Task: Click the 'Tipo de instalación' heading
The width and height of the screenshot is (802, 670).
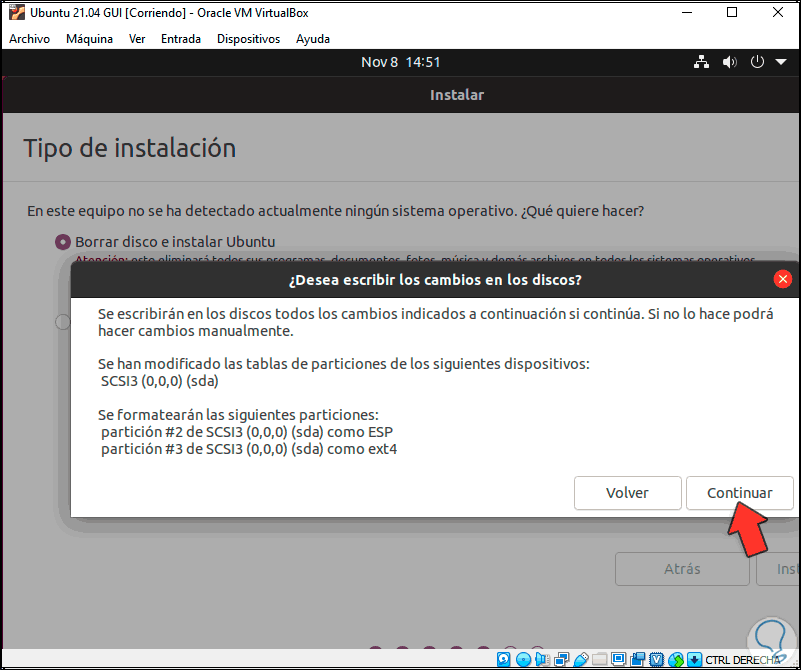Action: tap(129, 148)
